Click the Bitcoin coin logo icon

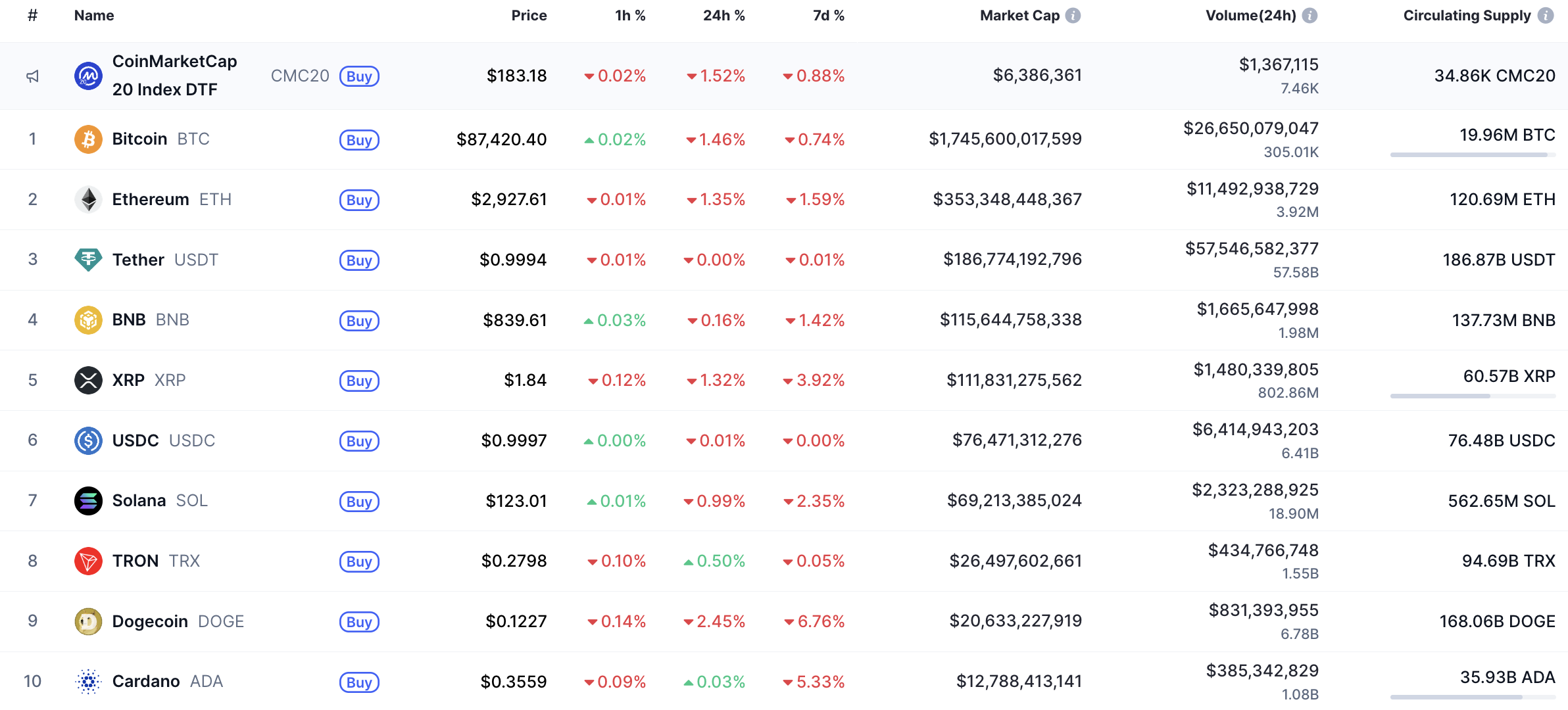88,139
